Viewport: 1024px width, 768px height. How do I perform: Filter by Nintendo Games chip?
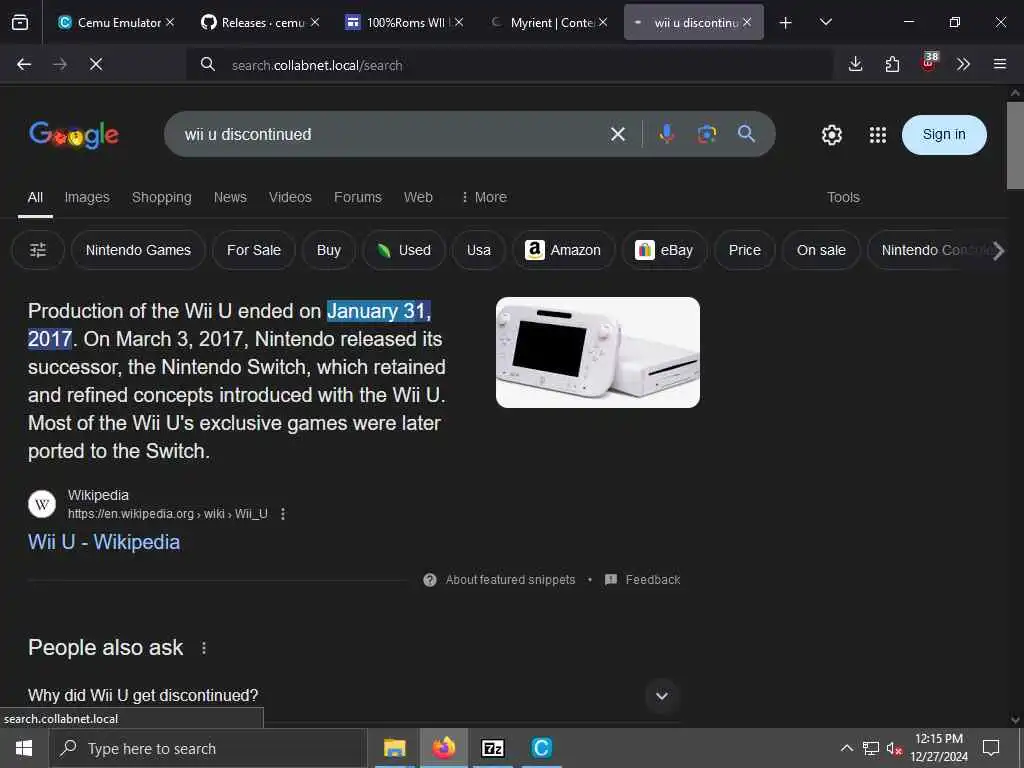[138, 250]
